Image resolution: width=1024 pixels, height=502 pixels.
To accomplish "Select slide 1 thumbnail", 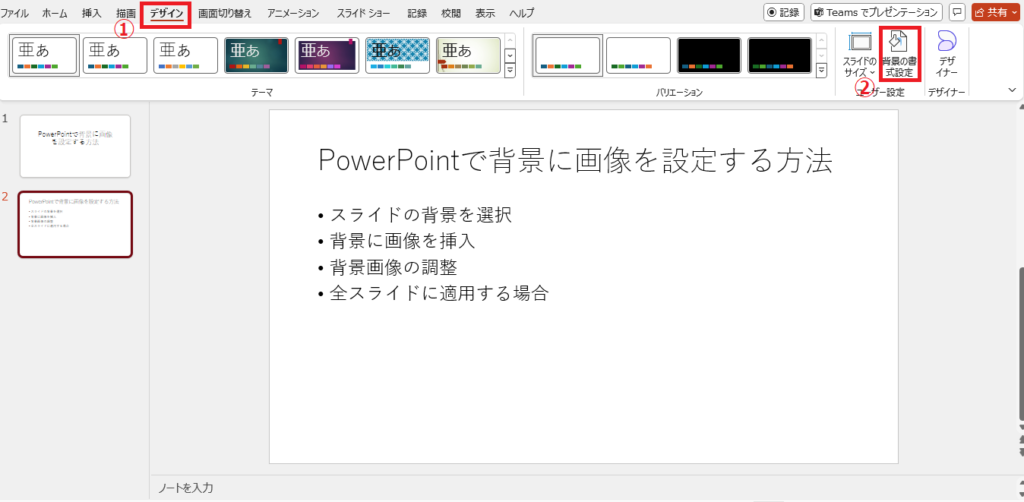I will 75,146.
